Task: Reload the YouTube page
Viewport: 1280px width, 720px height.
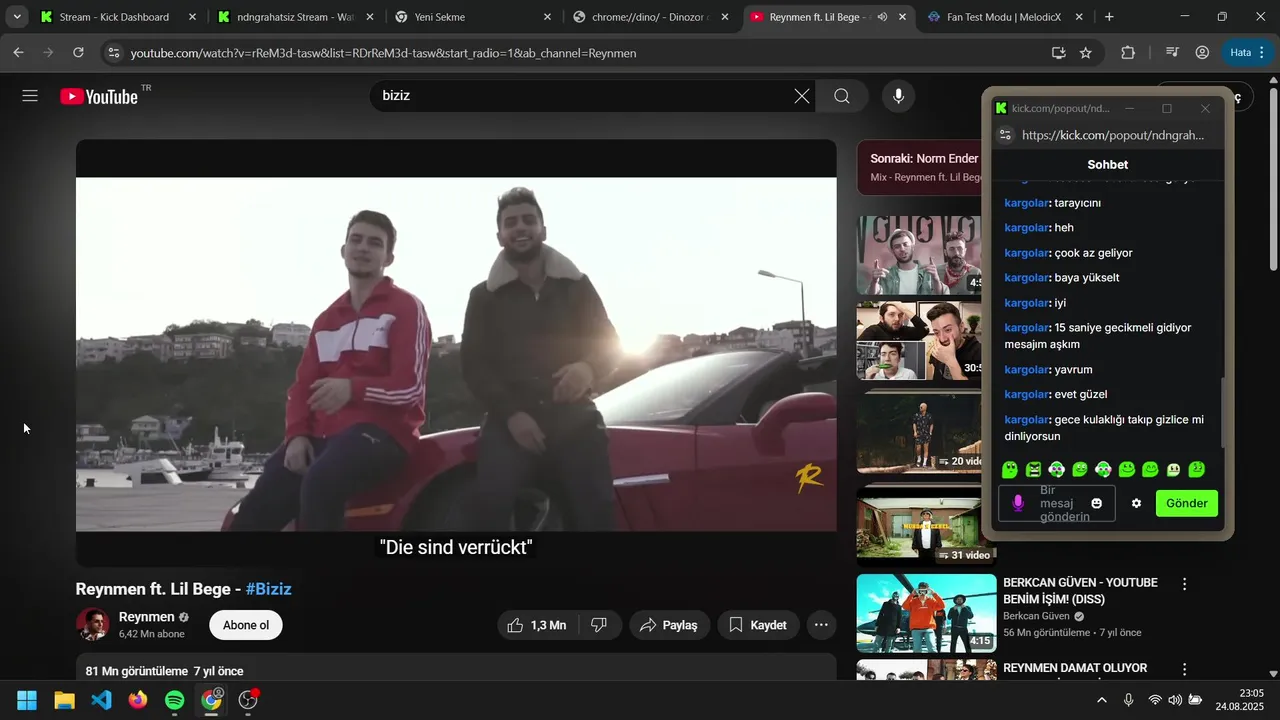Action: (x=78, y=52)
